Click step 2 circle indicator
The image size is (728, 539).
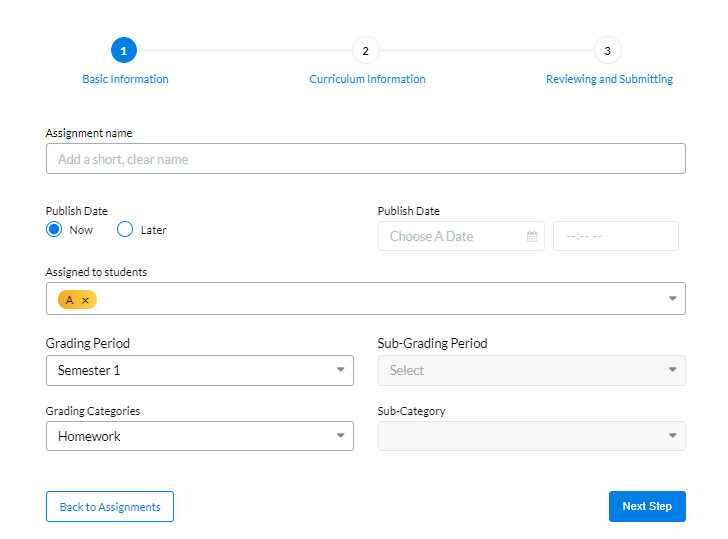tap(365, 50)
